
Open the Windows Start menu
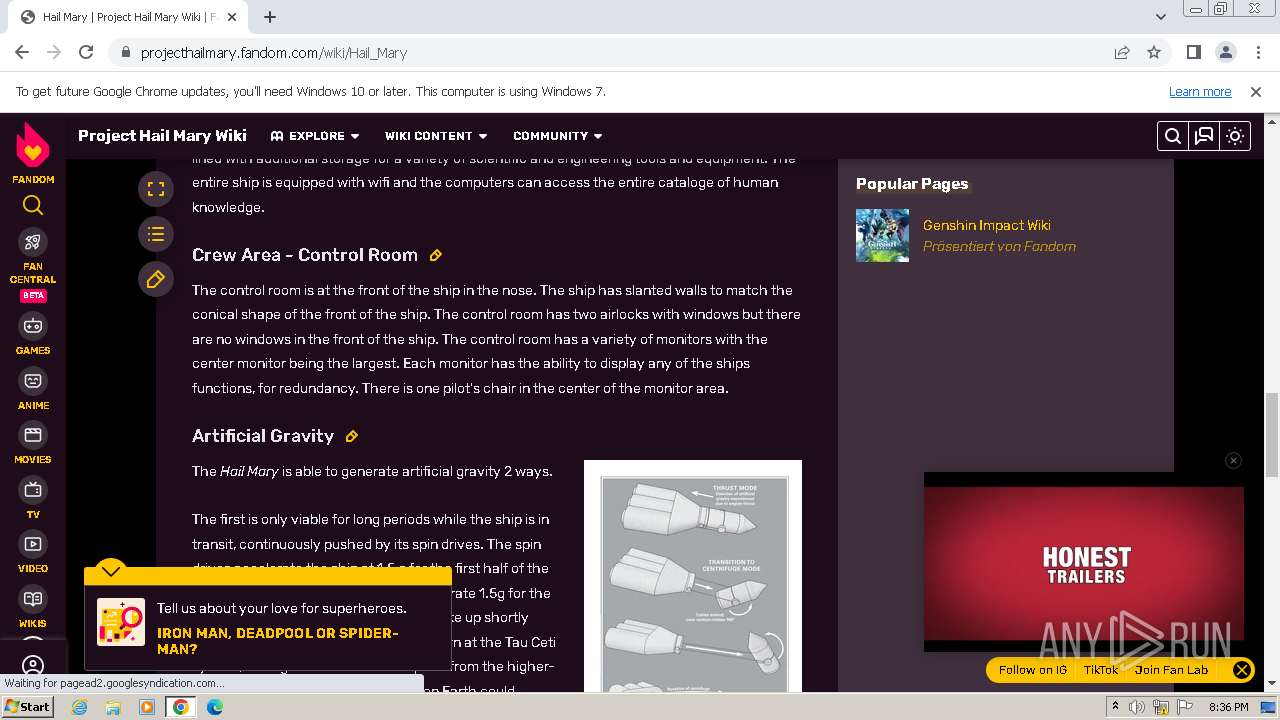coord(28,707)
